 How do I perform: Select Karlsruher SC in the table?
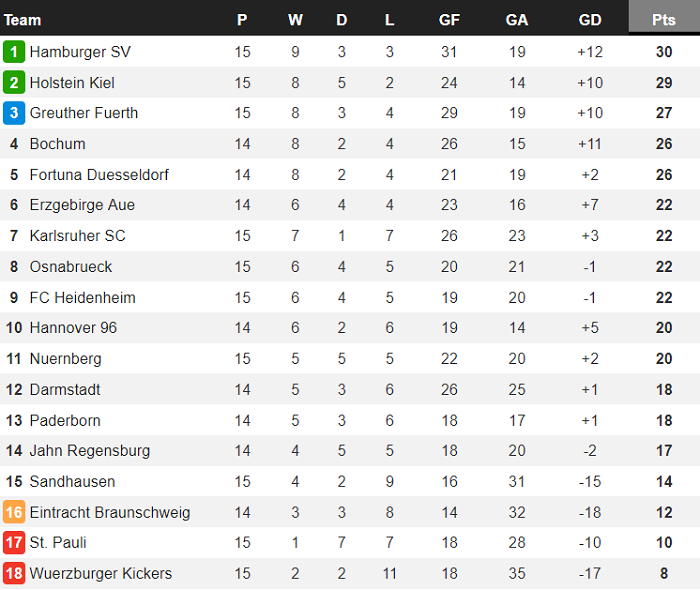tap(78, 236)
